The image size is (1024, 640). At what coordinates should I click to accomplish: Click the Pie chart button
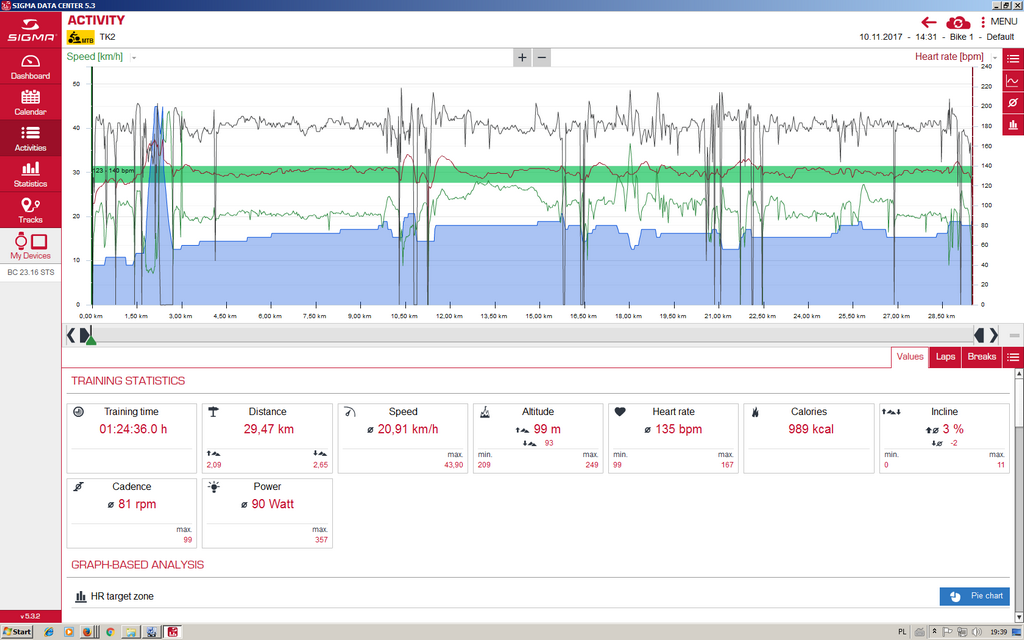click(x=974, y=596)
